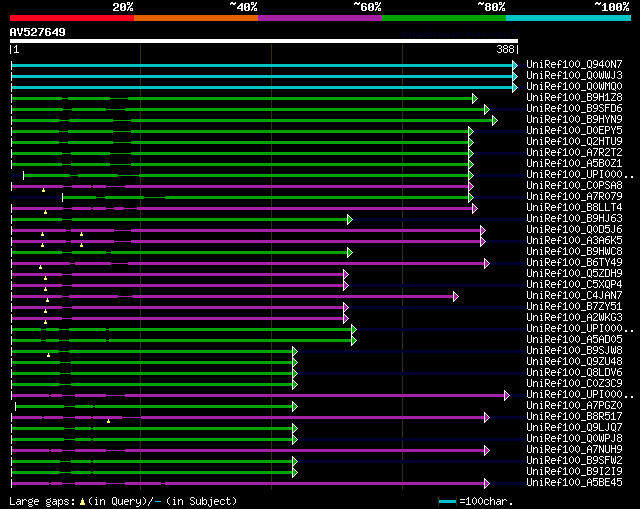This screenshot has width=640, height=509.
Task: Select the UniRef100_B9HWC8 label
Action: [x=574, y=251]
